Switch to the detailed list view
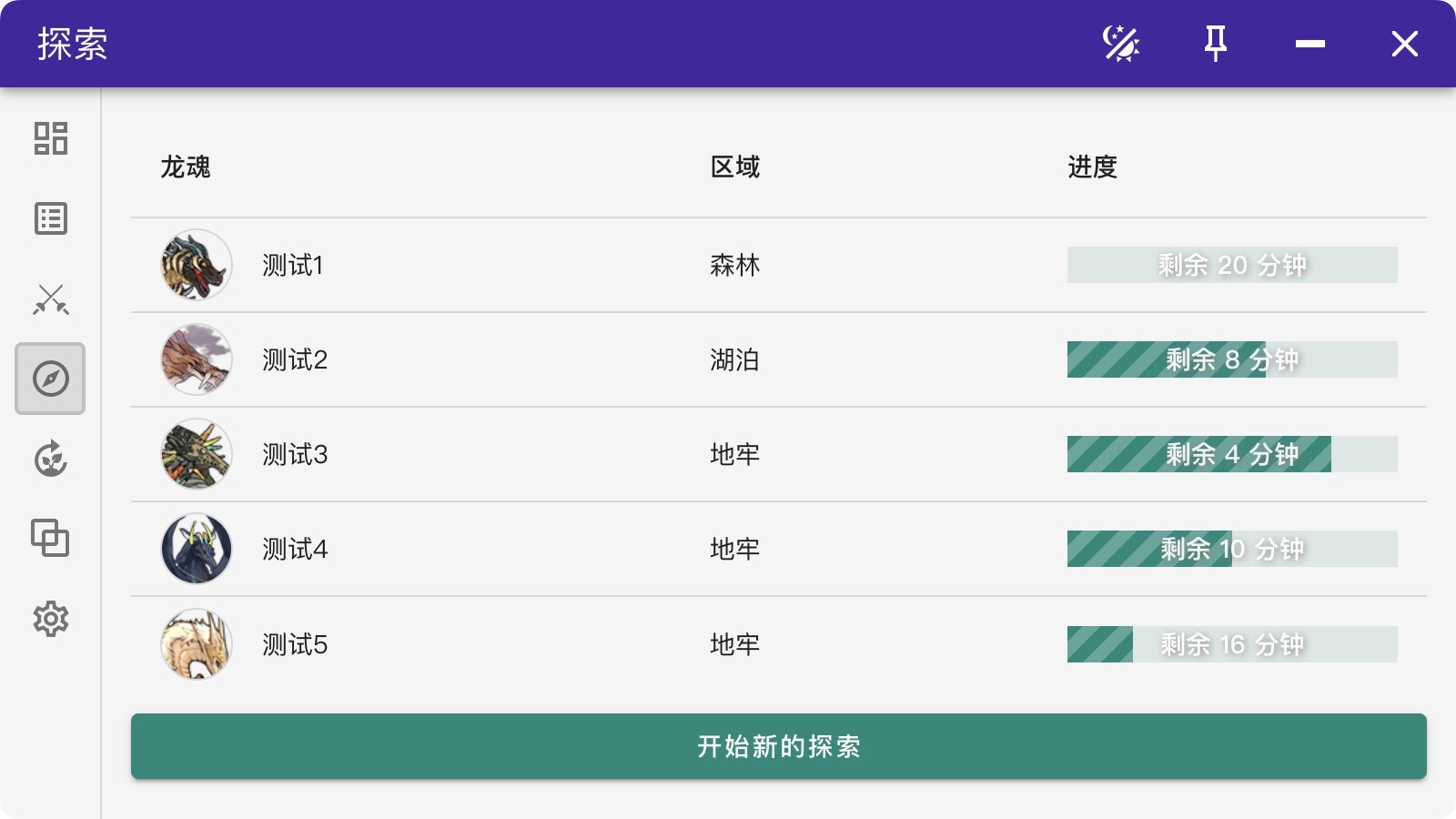The height and width of the screenshot is (819, 1456). tap(50, 218)
